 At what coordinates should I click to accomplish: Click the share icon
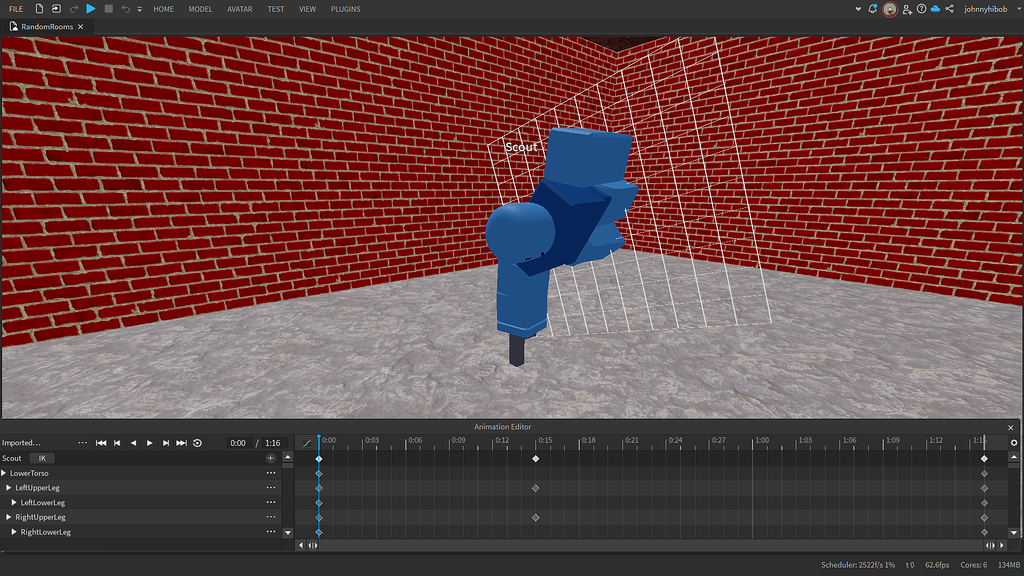point(950,9)
